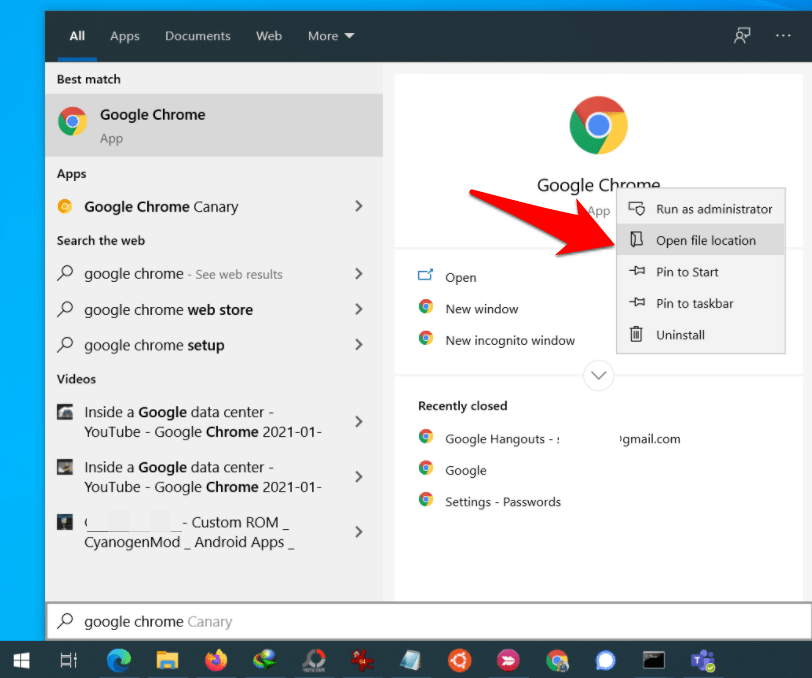Open the three-dots options menu
The height and width of the screenshot is (678, 812).
click(783, 36)
